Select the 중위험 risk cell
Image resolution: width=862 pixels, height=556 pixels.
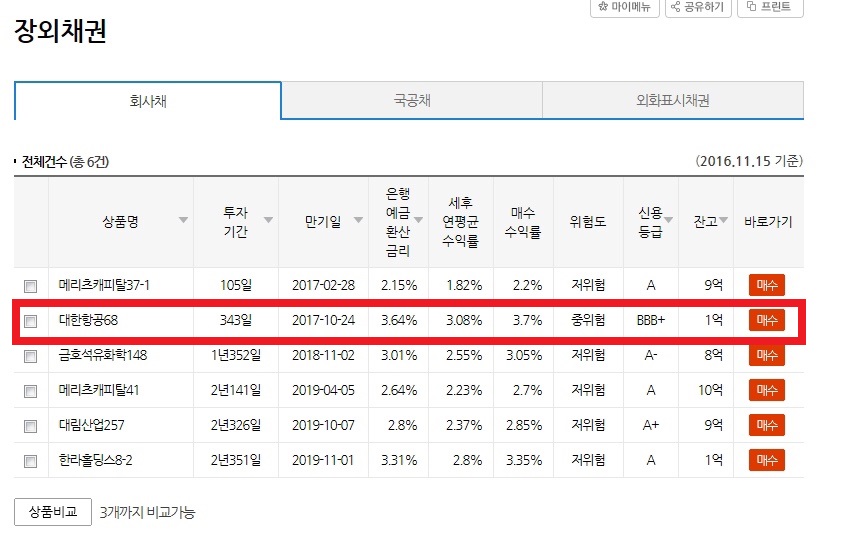(588, 320)
